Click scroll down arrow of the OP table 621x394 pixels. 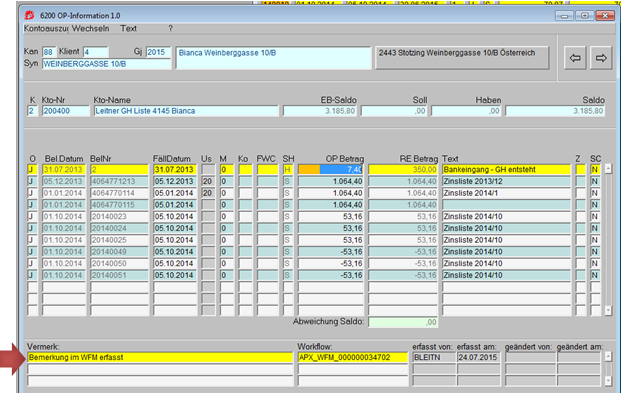coord(608,310)
